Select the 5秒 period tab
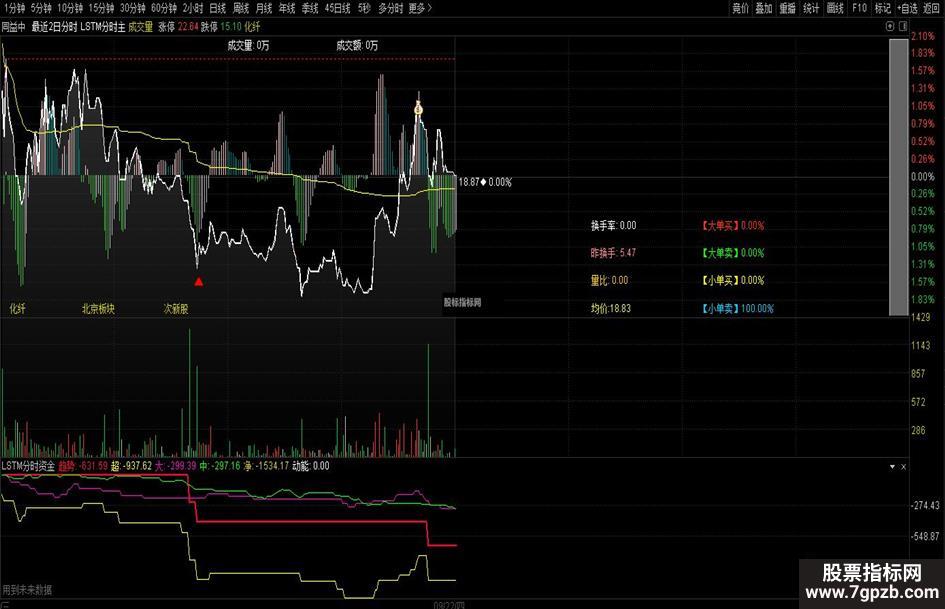The image size is (945, 609). click(364, 8)
